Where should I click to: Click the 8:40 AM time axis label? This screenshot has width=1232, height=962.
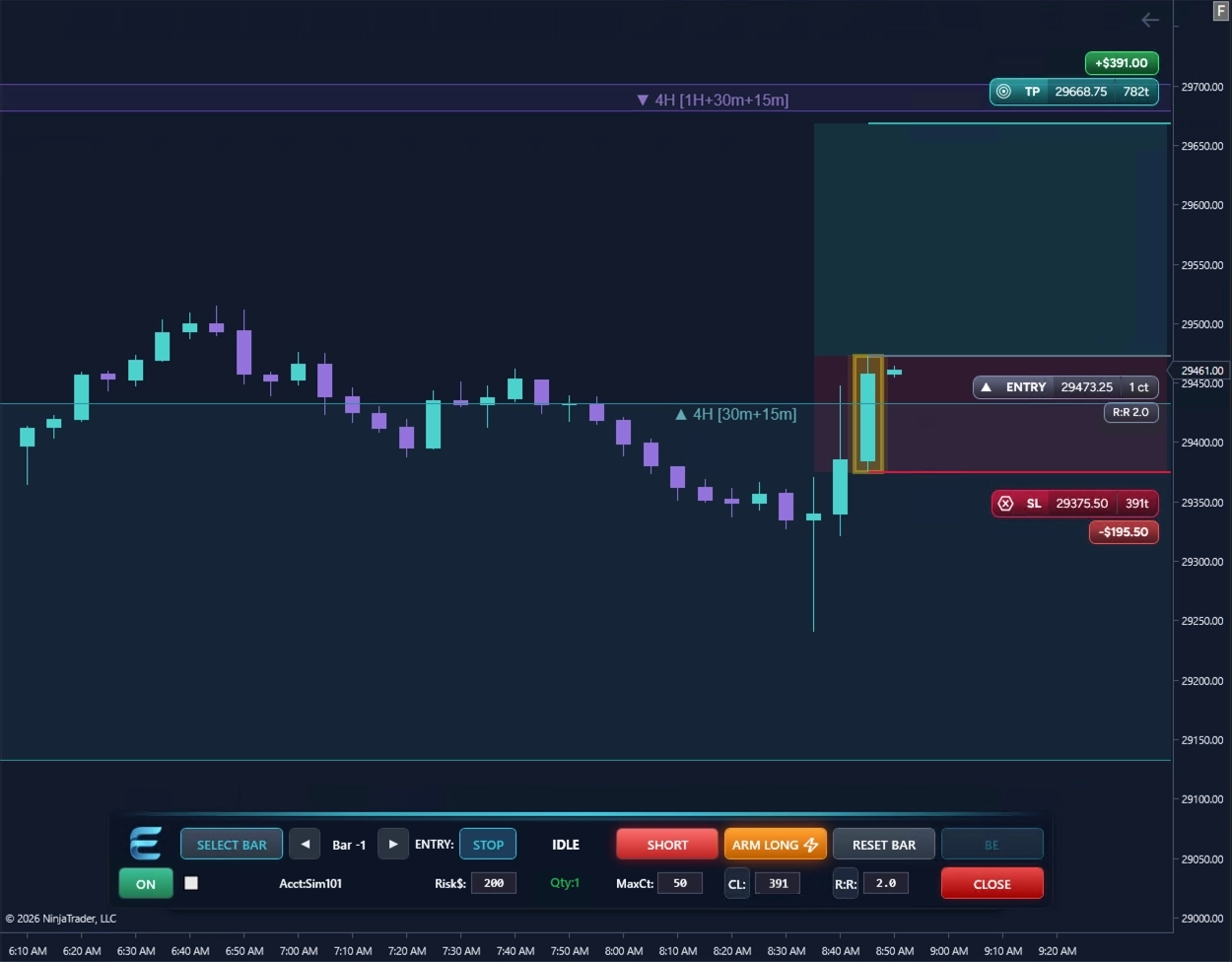tap(841, 951)
